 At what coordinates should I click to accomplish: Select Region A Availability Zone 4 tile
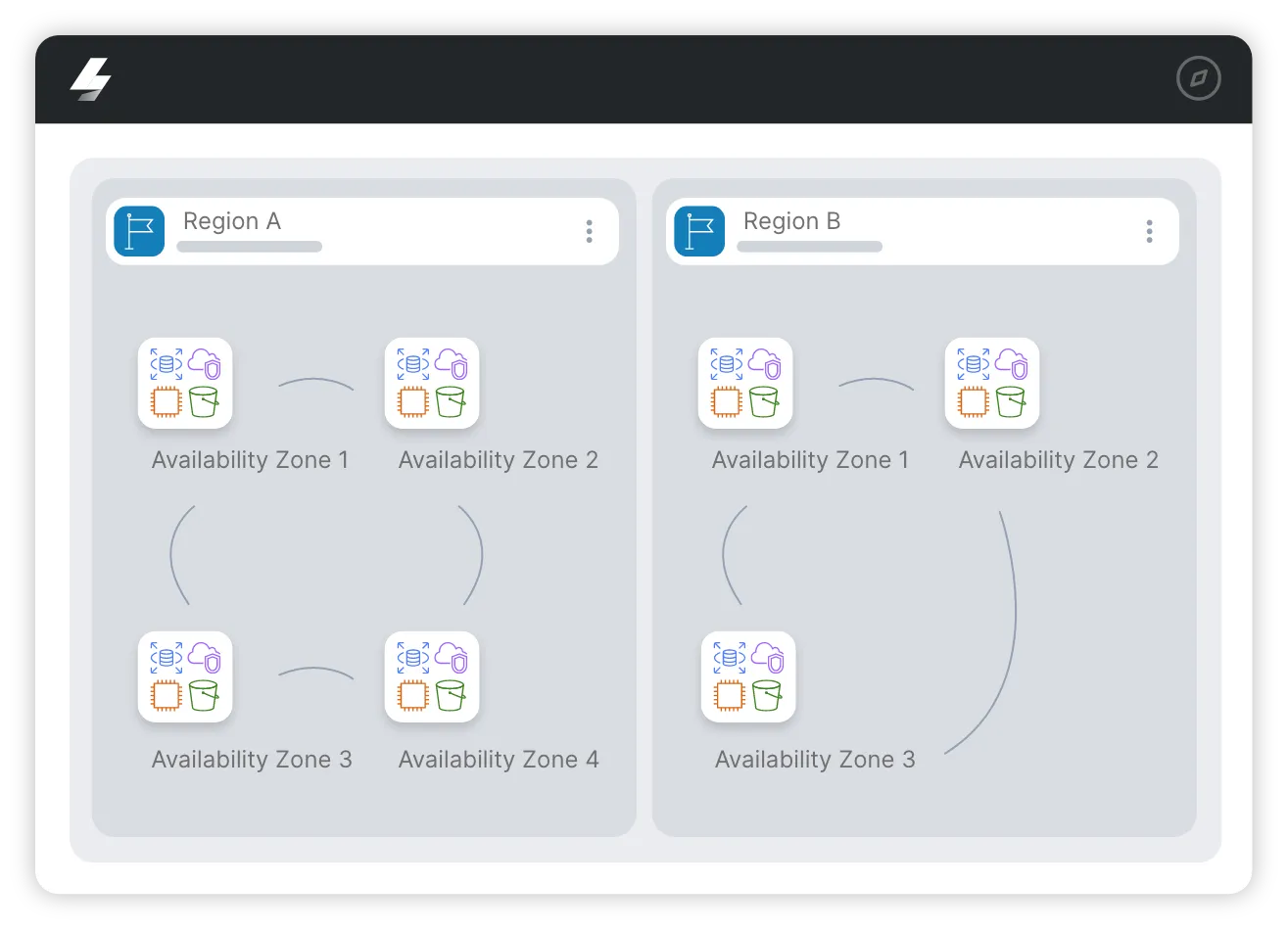[x=432, y=676]
